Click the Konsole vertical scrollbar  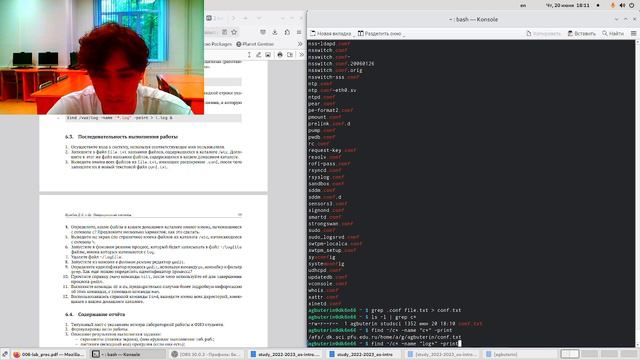click(637, 193)
